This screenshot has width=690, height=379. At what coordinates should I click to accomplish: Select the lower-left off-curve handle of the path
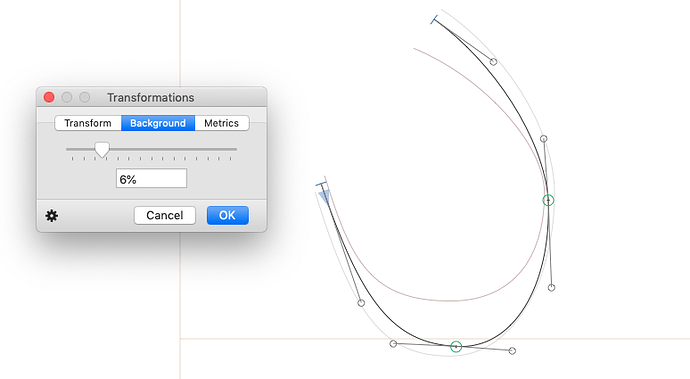361,303
